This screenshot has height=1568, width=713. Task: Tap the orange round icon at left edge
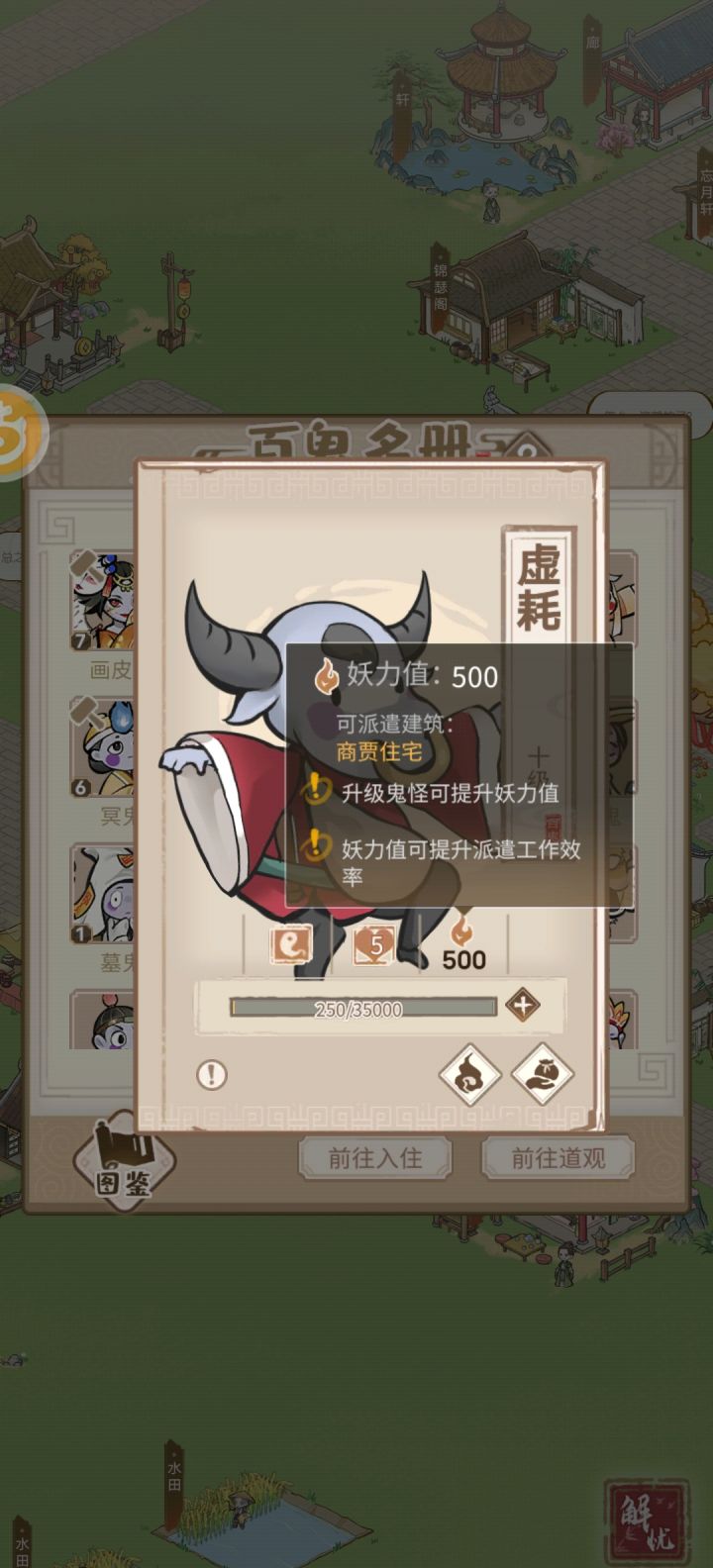[20, 432]
